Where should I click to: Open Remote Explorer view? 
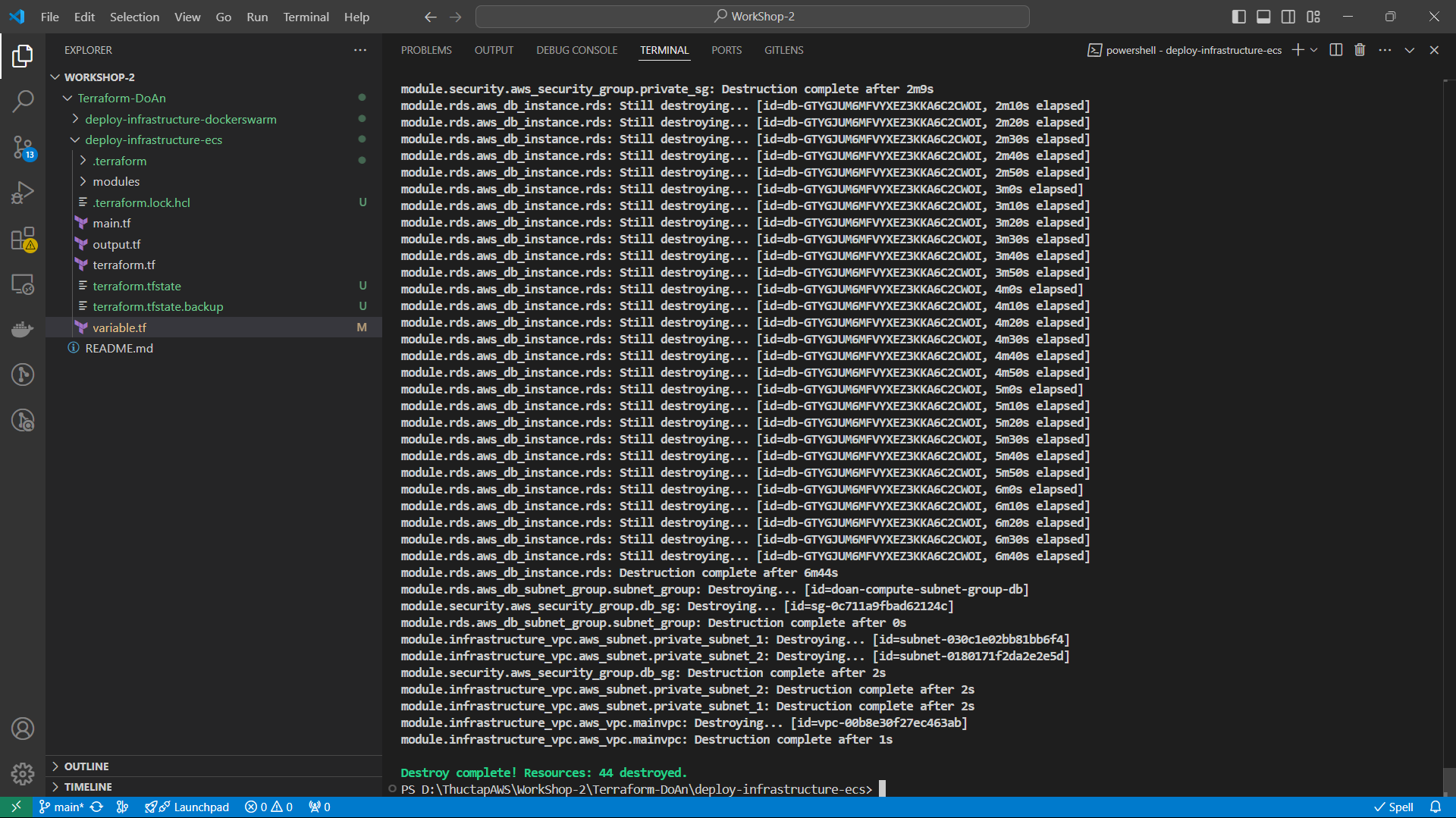23,284
